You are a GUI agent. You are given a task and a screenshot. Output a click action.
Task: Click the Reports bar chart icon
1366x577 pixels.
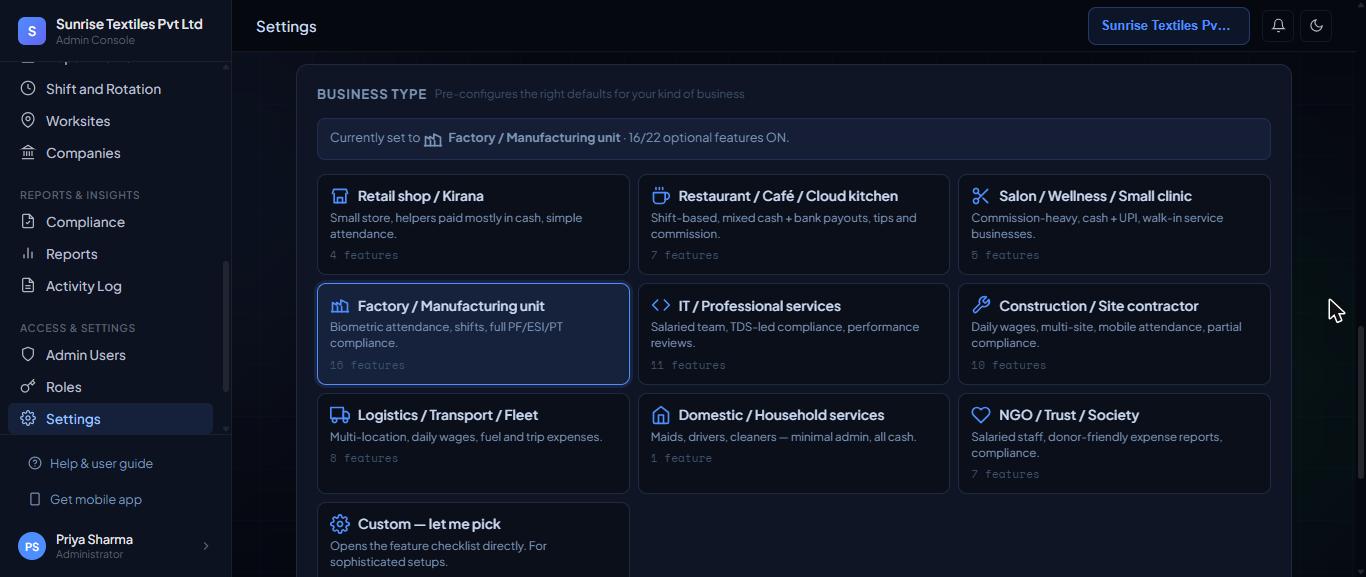click(28, 254)
